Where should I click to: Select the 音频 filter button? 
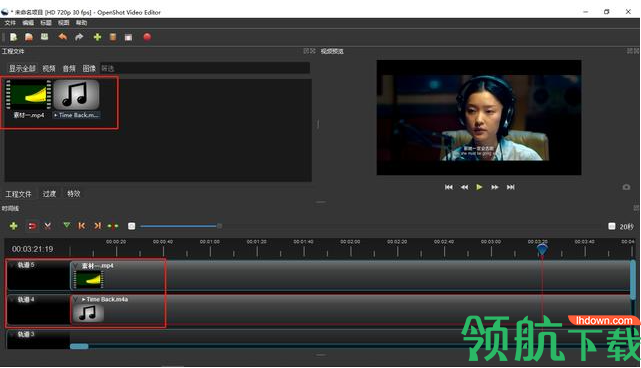pyautogui.click(x=69, y=68)
